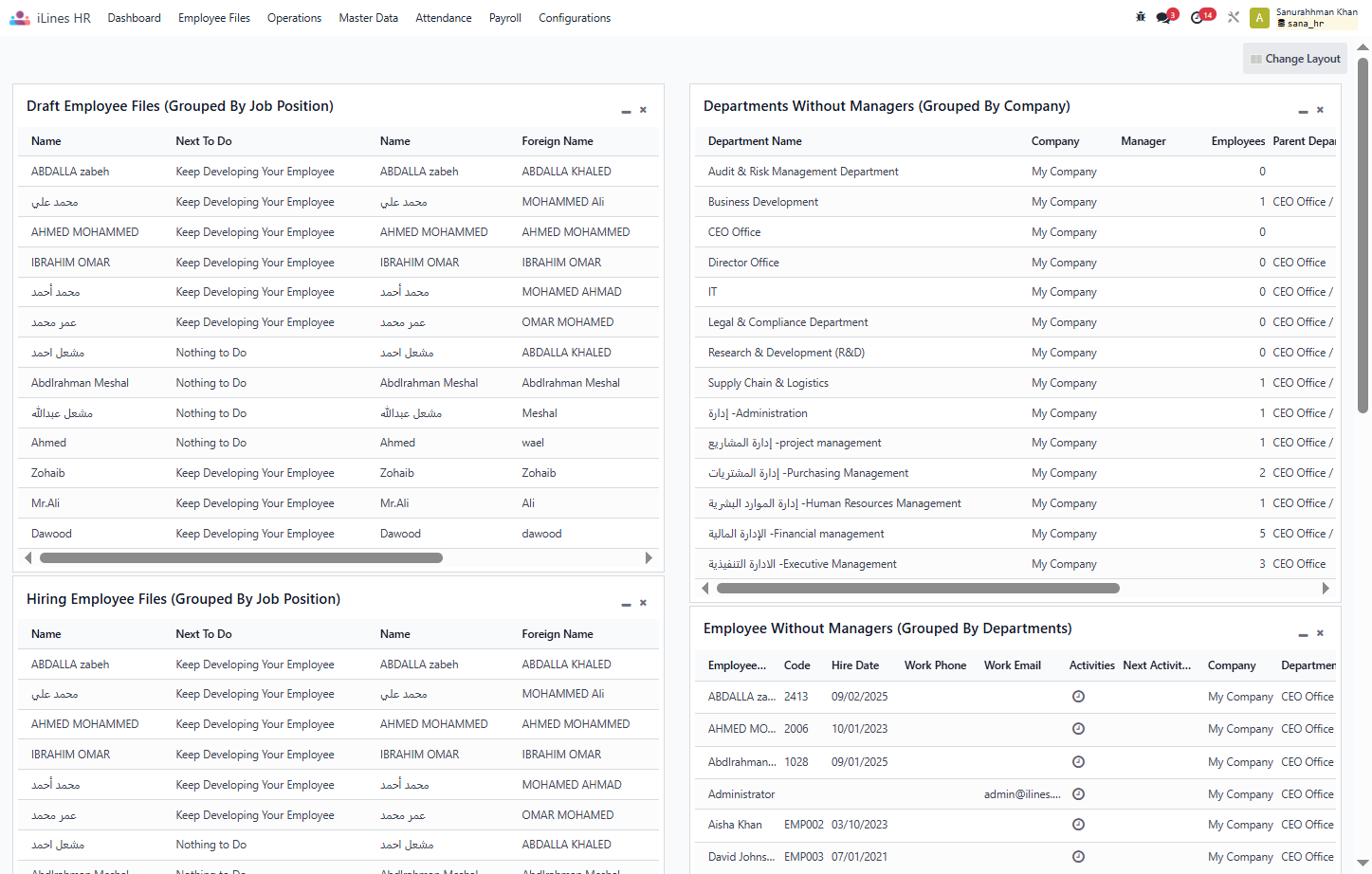Image resolution: width=1372 pixels, height=874 pixels.
Task: Open the debug bug icon menu
Action: 1141,17
